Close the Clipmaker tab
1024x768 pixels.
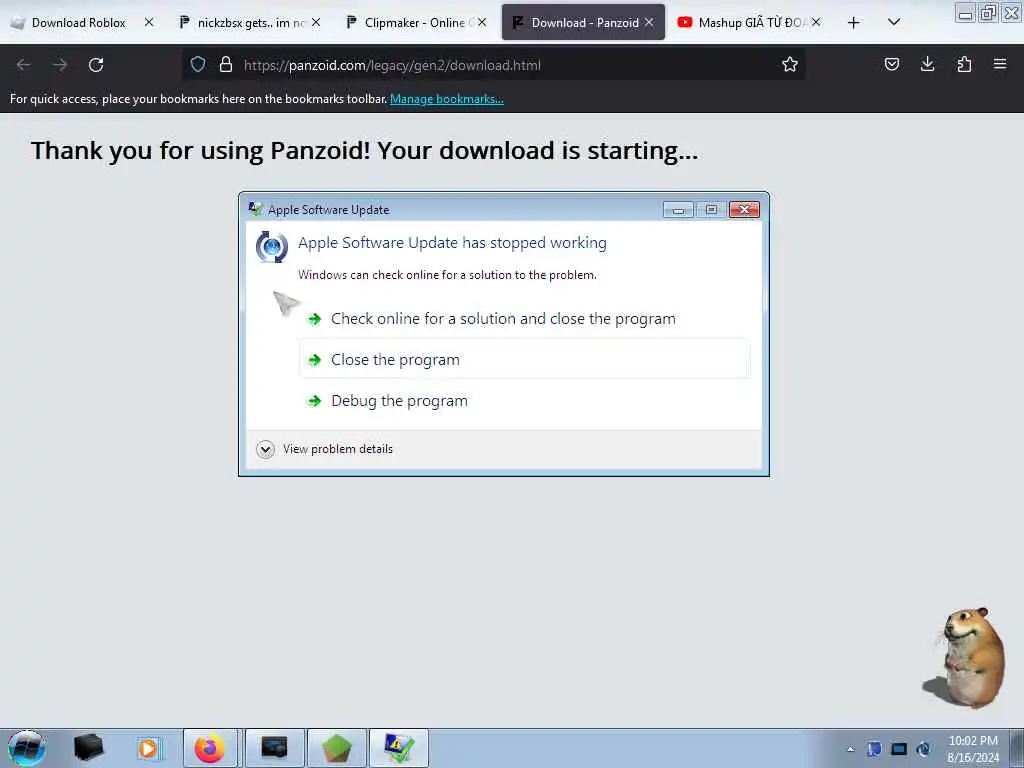tap(482, 22)
